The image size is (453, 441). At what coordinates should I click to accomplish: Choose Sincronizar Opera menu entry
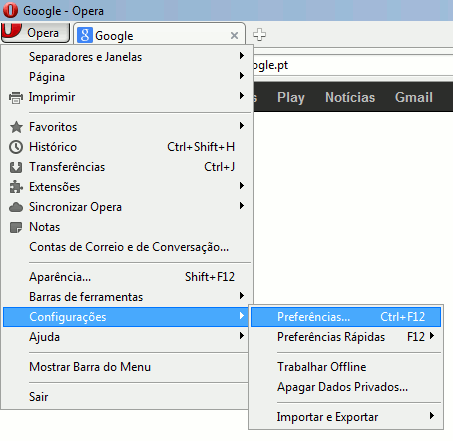[127, 207]
